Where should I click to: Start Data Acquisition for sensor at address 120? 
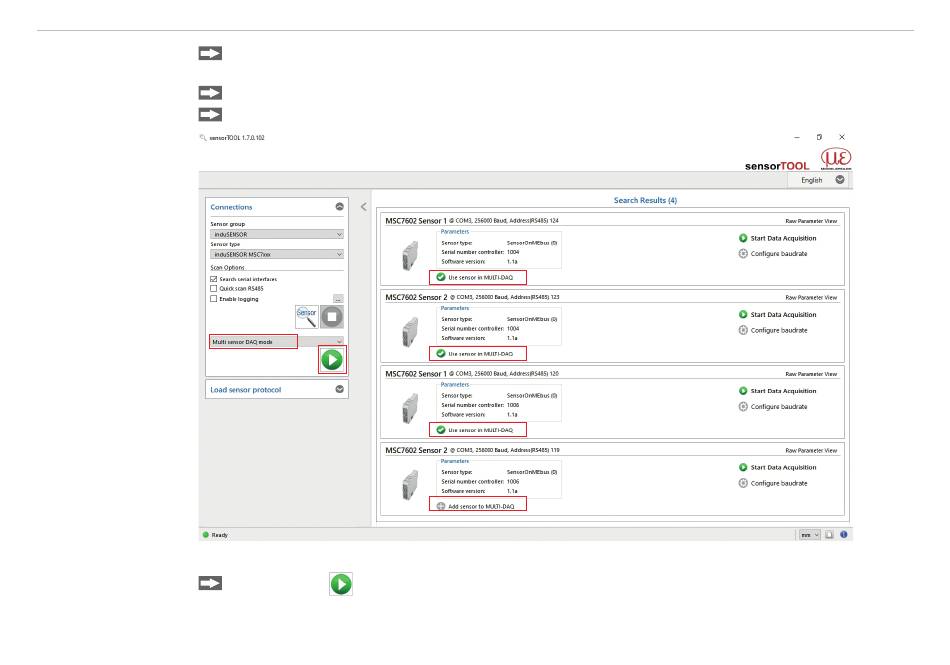tap(777, 391)
